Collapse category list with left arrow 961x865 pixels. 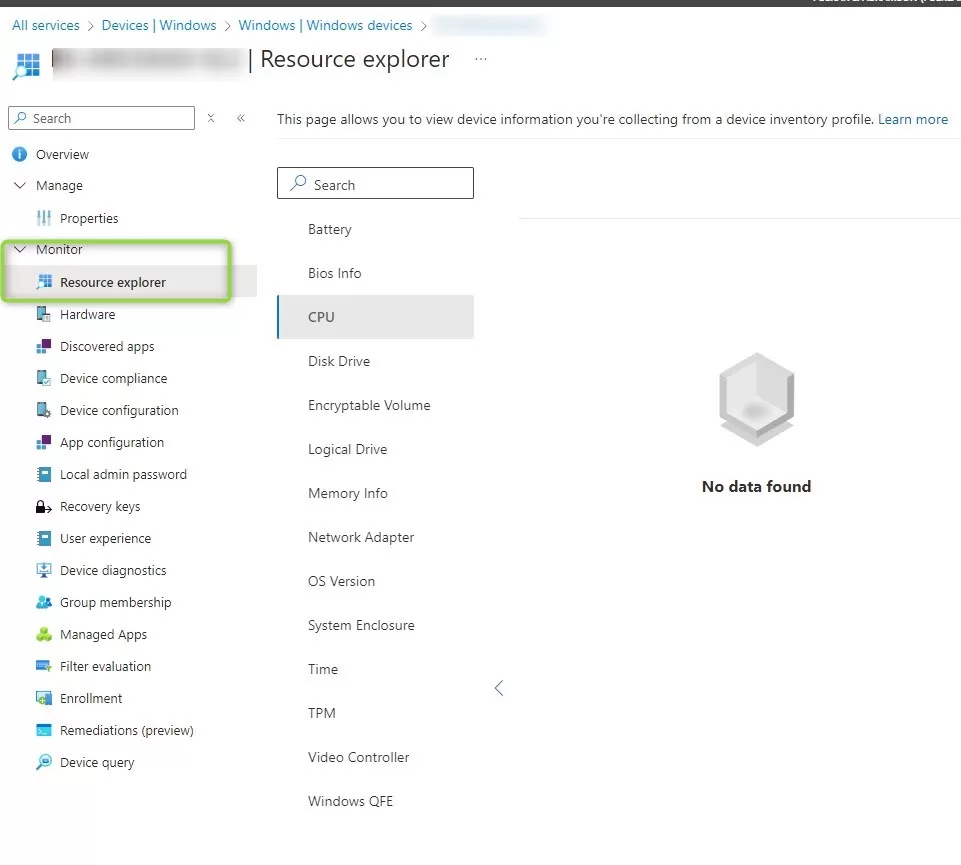coord(499,688)
